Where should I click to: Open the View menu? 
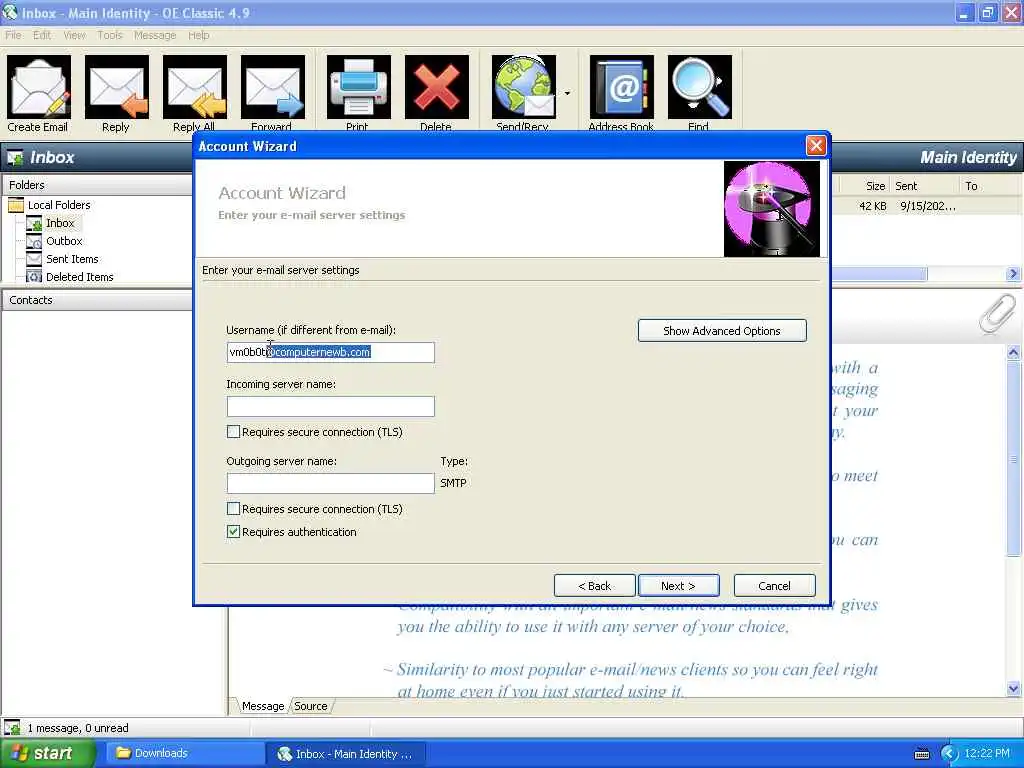[74, 35]
